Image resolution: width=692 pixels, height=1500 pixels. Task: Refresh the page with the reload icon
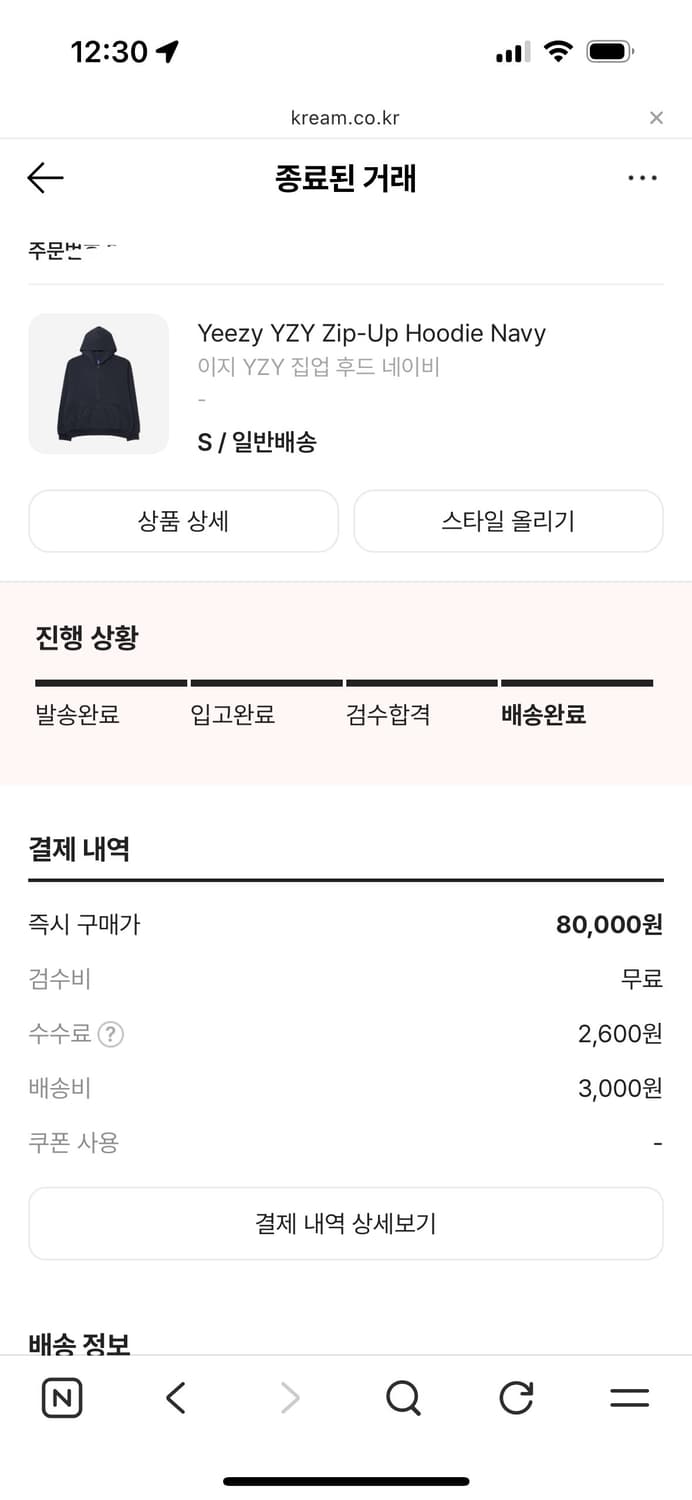(x=515, y=1397)
